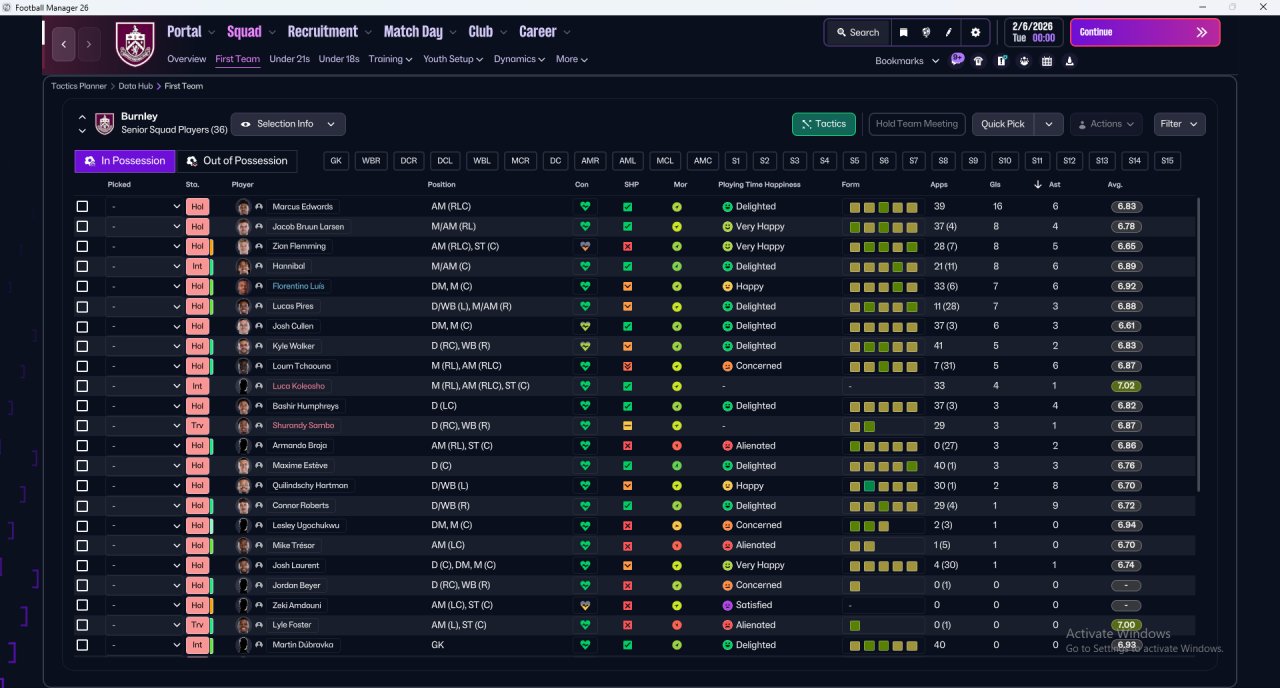
Task: Open the settings gear icon
Action: click(976, 32)
